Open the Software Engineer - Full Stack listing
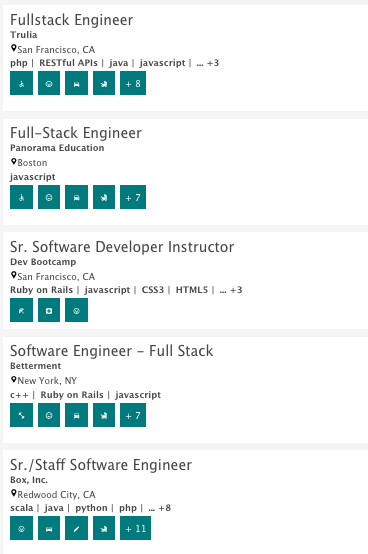This screenshot has height=554, width=368. coord(112,351)
